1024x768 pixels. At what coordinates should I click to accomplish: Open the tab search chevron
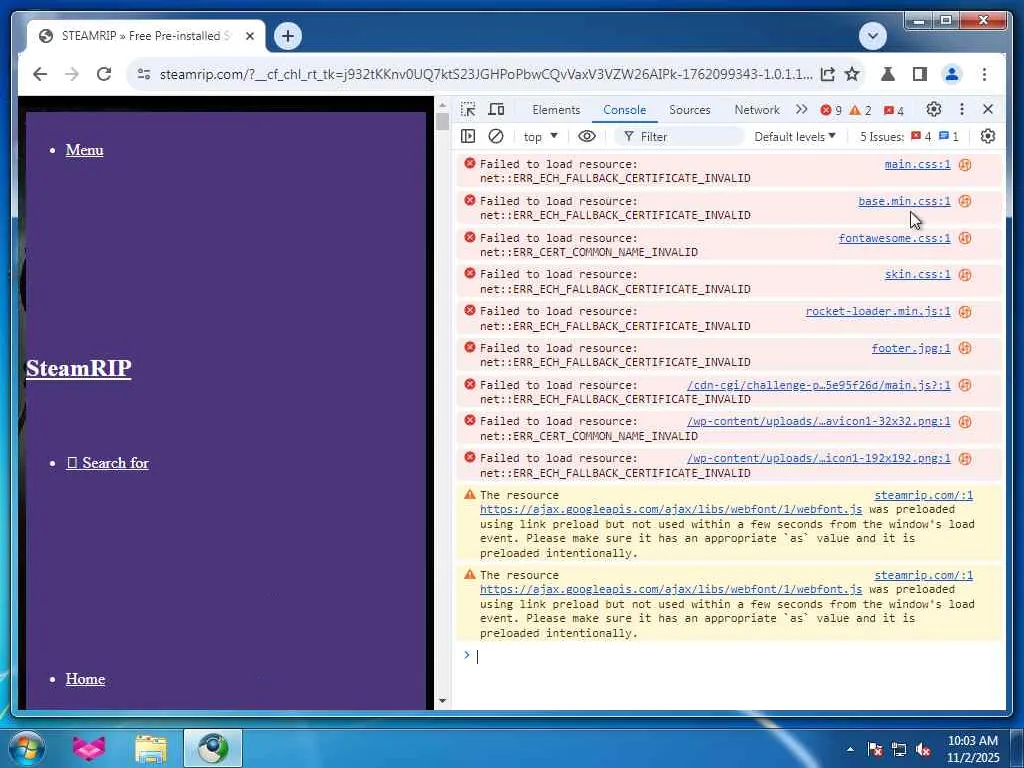(872, 36)
